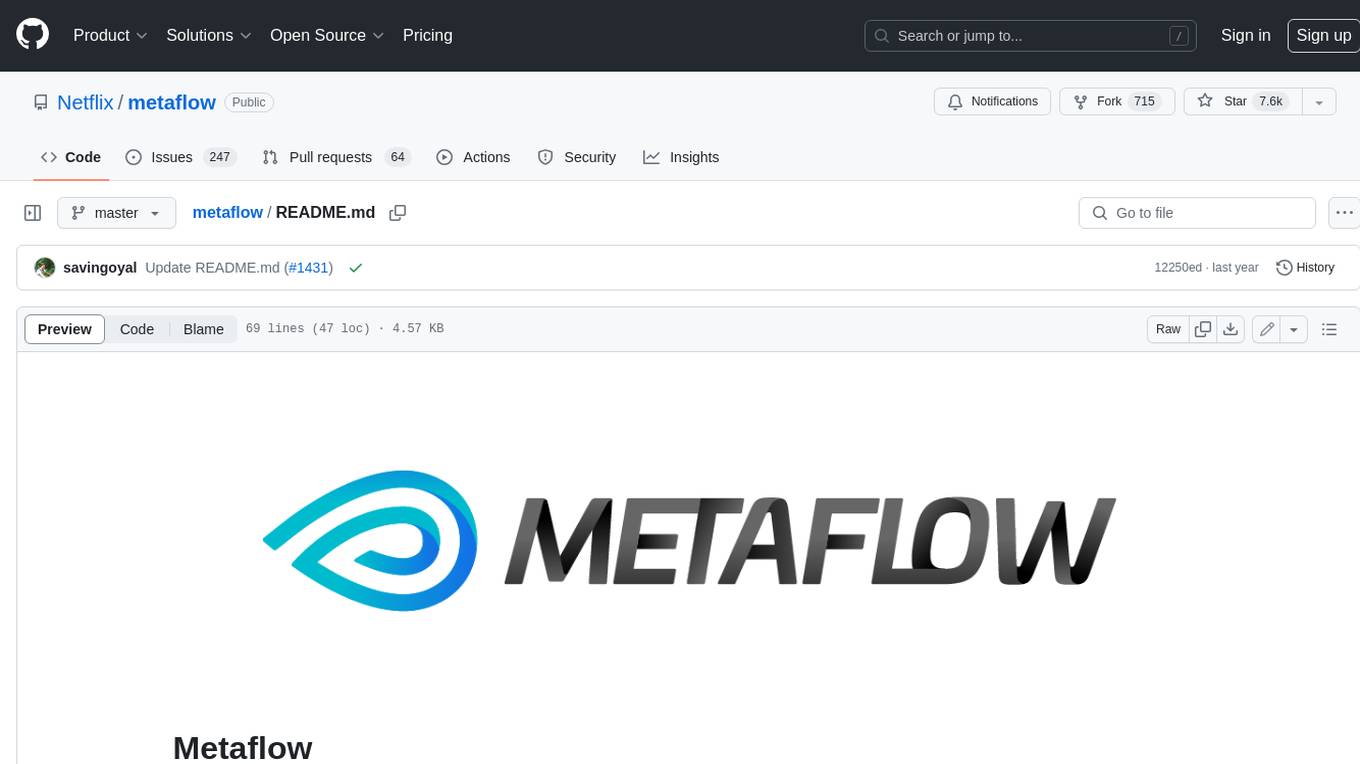This screenshot has height=764, width=1360.
Task: Click the Public visibility label
Action: (x=249, y=102)
